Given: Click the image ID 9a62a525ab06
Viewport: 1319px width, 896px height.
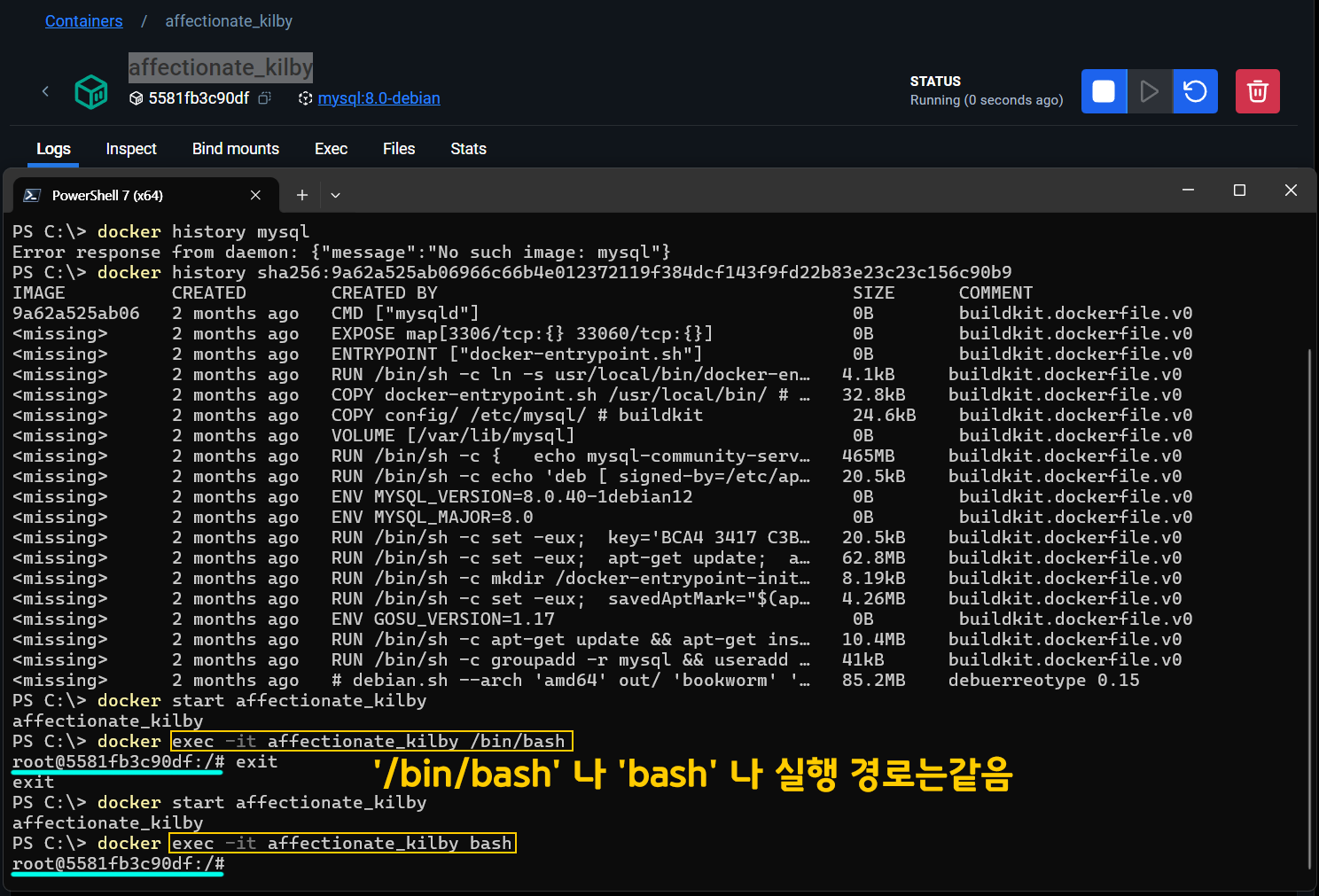Looking at the screenshot, I should (x=76, y=313).
